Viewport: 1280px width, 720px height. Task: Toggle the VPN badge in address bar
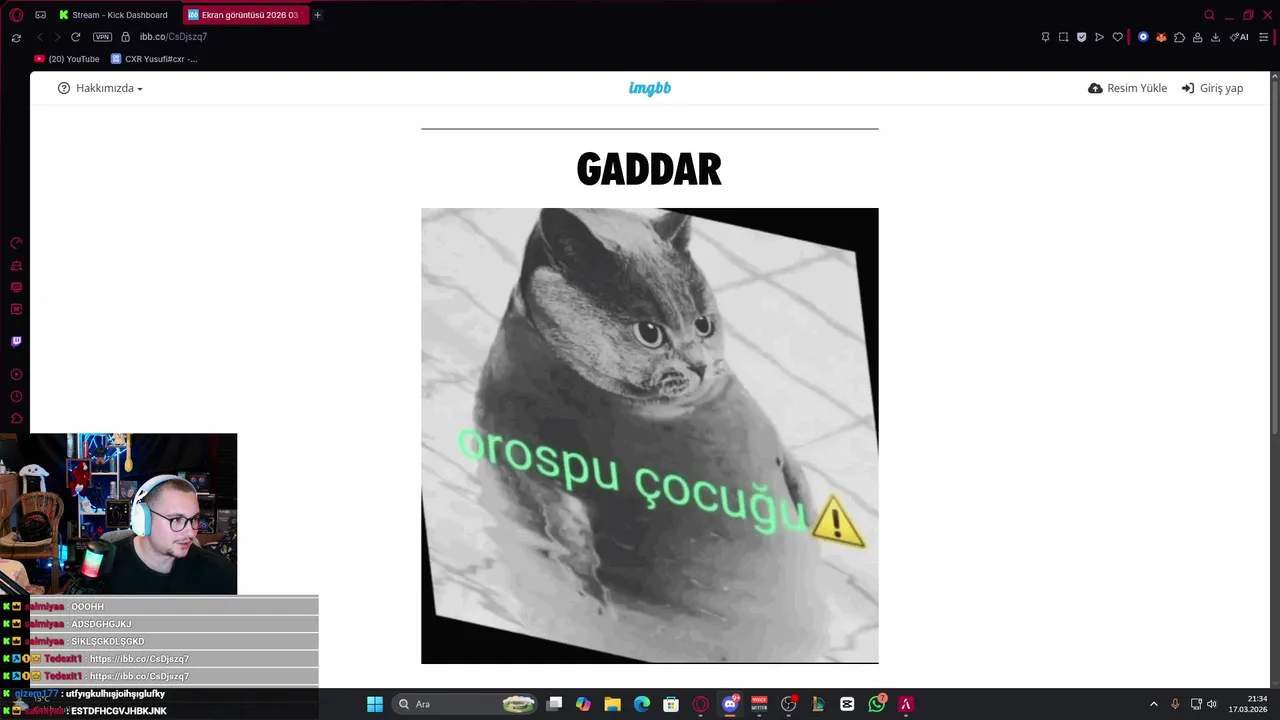tap(102, 37)
